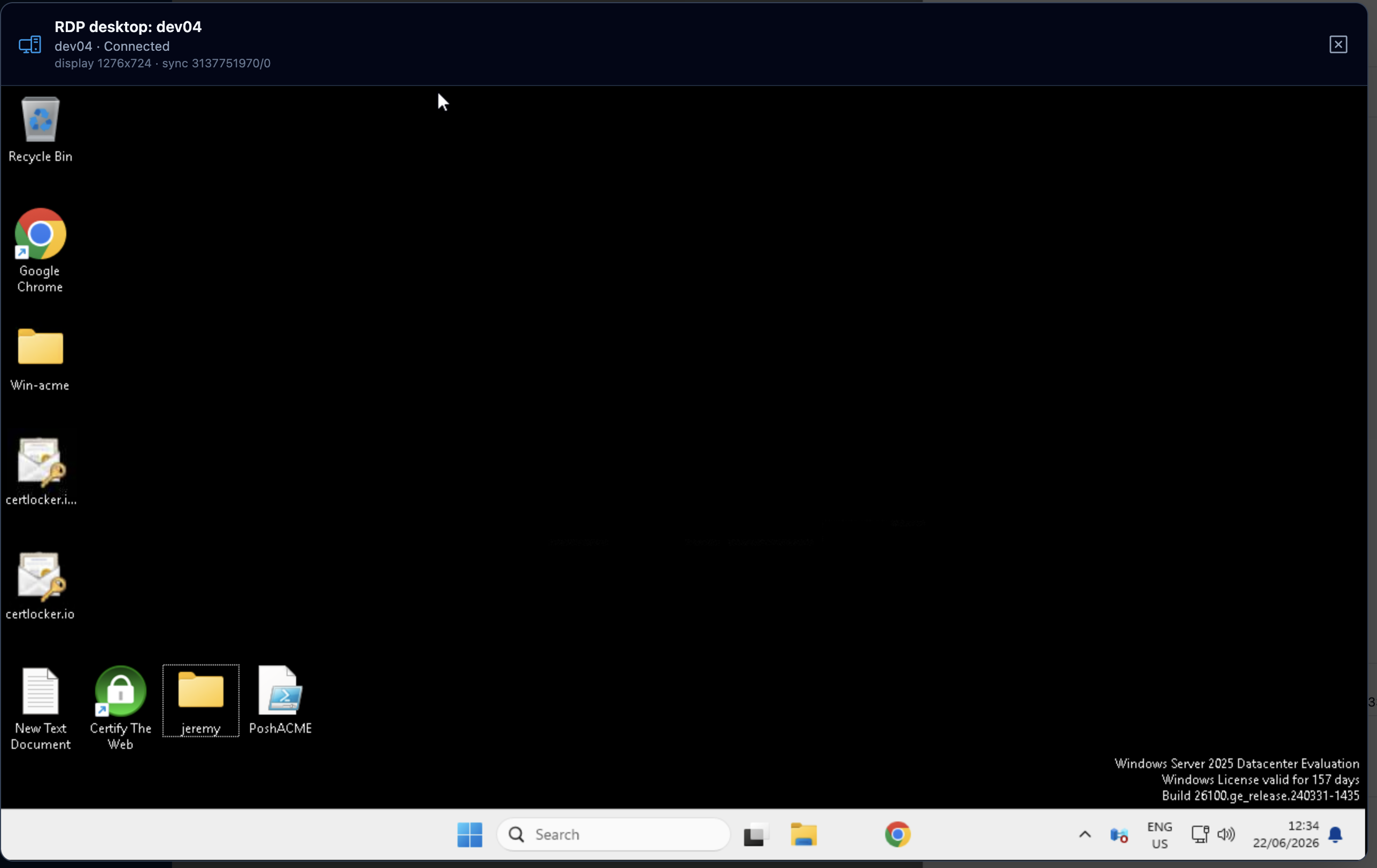Select the Certify The Web shortcut
The height and width of the screenshot is (868, 1377).
pyautogui.click(x=120, y=708)
